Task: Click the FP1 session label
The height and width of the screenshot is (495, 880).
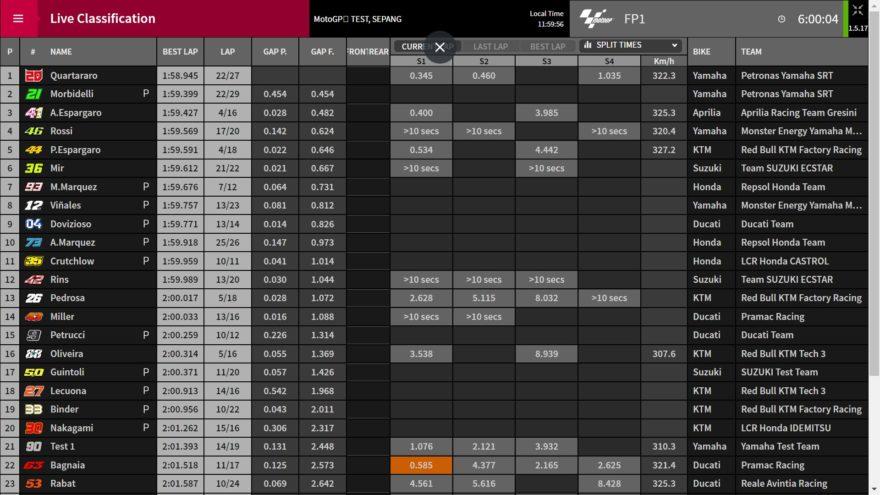Action: point(634,19)
